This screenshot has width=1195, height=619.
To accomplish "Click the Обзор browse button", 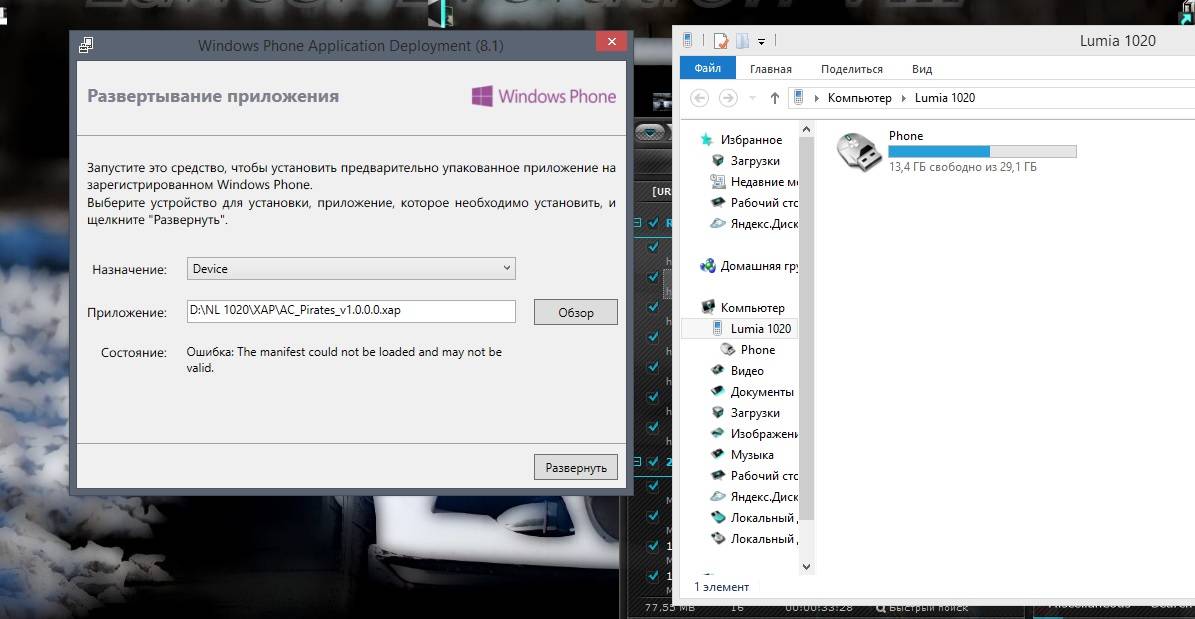I will coord(575,313).
